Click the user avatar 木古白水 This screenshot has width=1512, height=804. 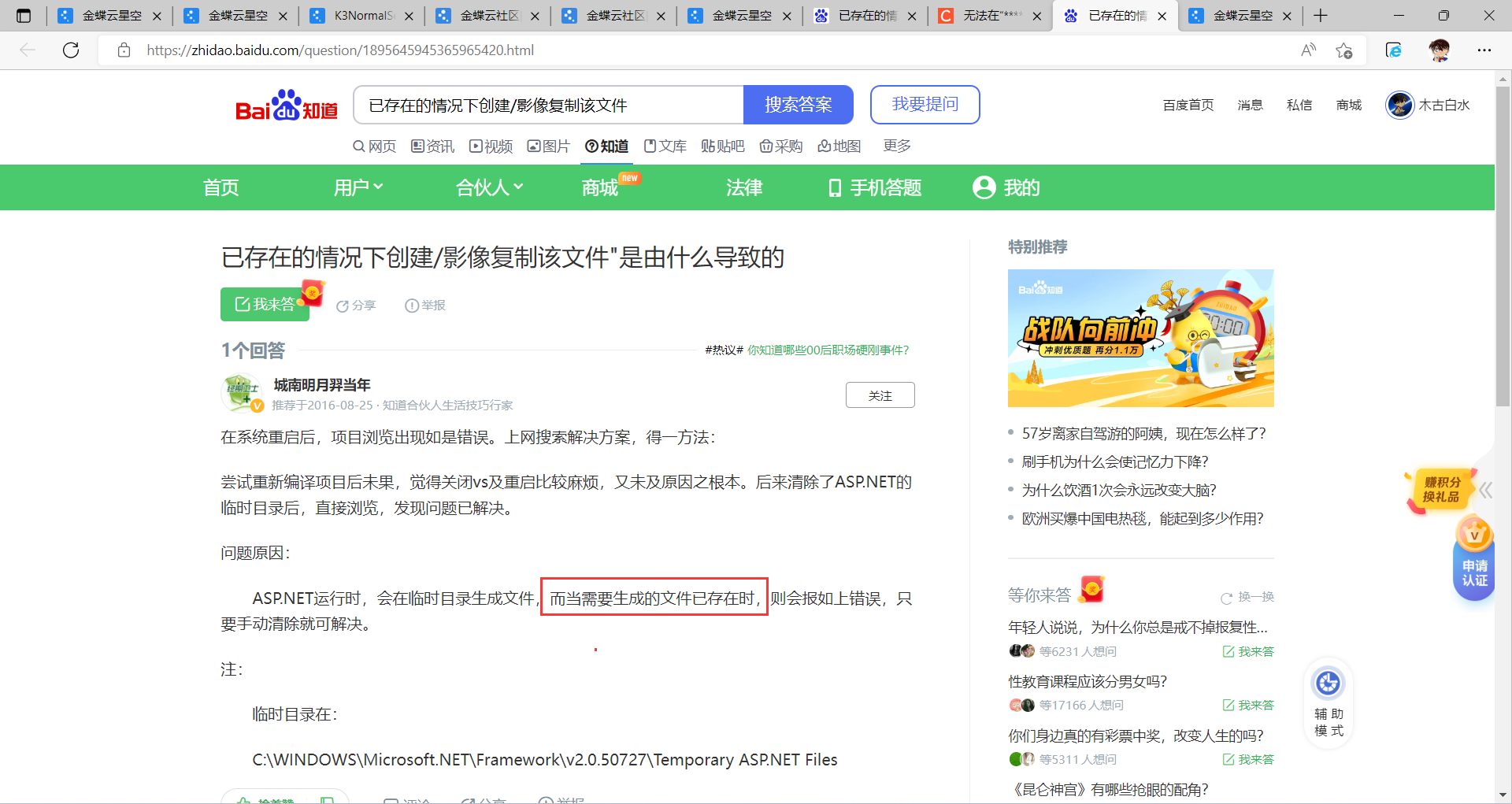pyautogui.click(x=1399, y=105)
